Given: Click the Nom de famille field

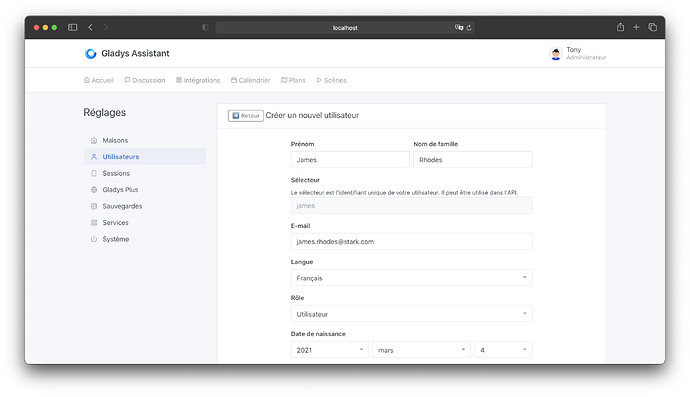Looking at the screenshot, I should 473,160.
